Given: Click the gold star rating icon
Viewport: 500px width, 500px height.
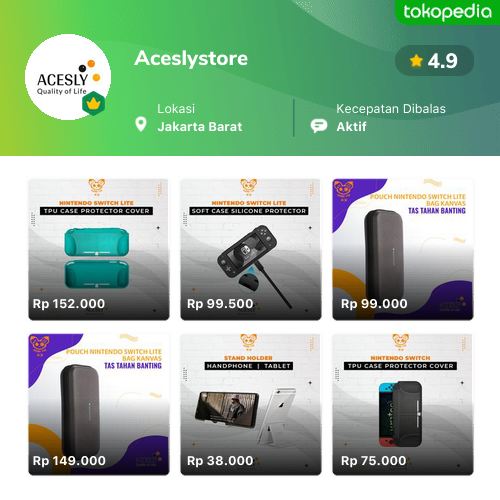Looking at the screenshot, I should click(416, 61).
